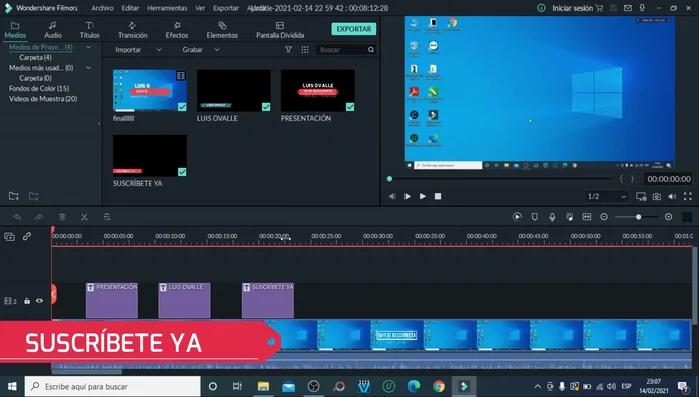
Task: Select Carpeta (4) folder
Action: 35,57
